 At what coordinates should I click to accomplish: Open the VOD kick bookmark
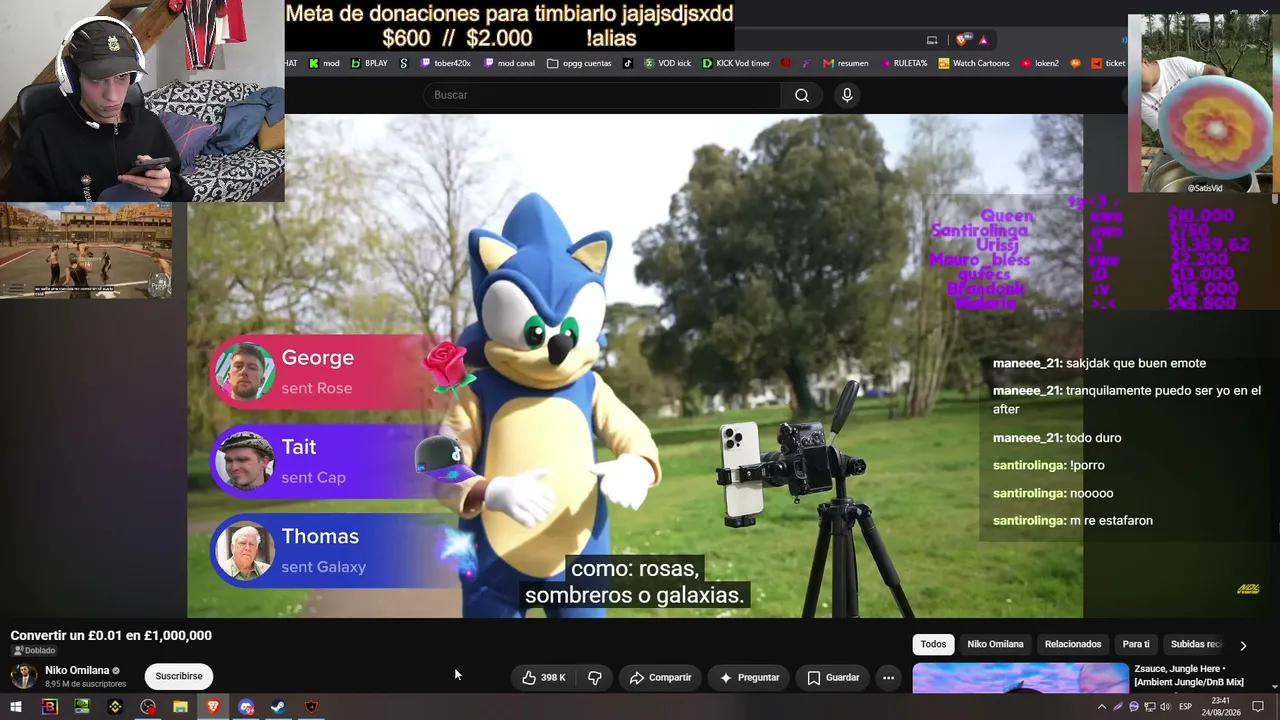667,63
